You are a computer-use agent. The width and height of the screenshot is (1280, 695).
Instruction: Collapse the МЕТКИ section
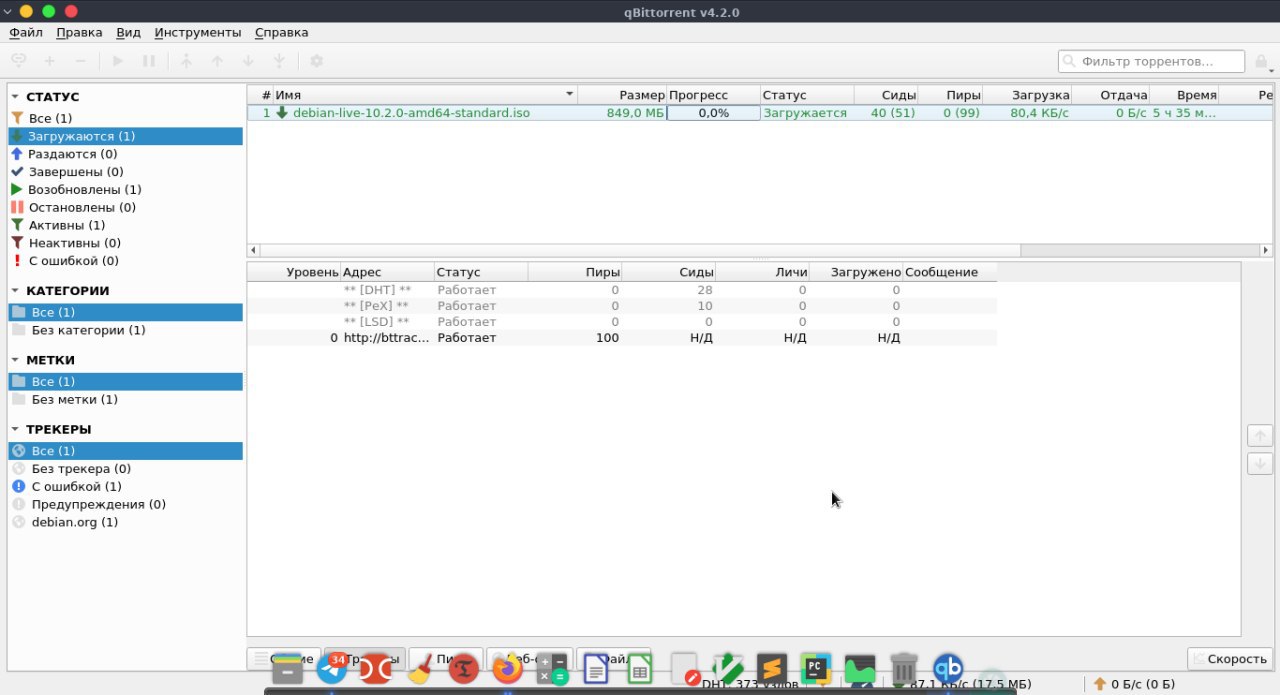(x=15, y=360)
